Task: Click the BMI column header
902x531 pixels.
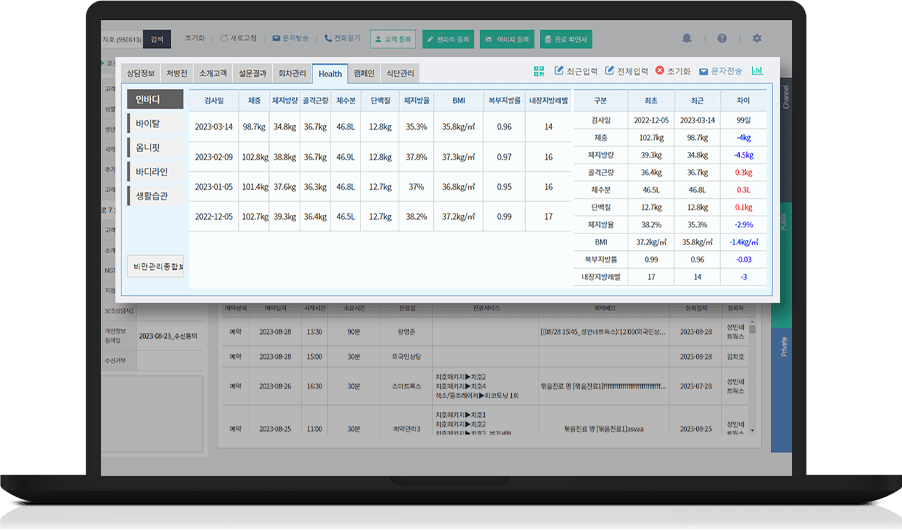Action: pos(458,100)
